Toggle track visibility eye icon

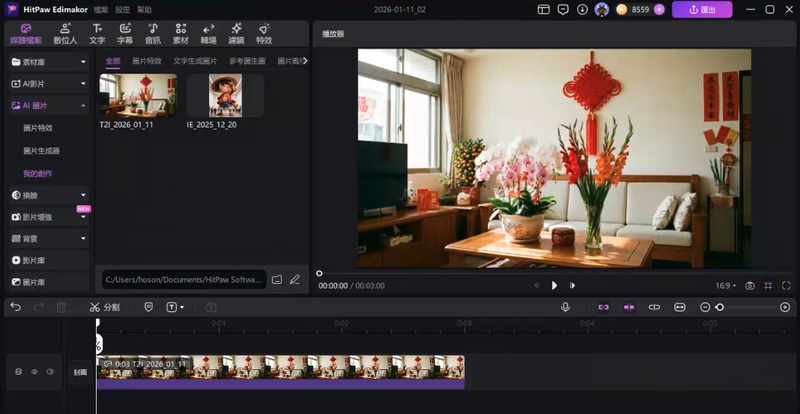click(x=34, y=372)
